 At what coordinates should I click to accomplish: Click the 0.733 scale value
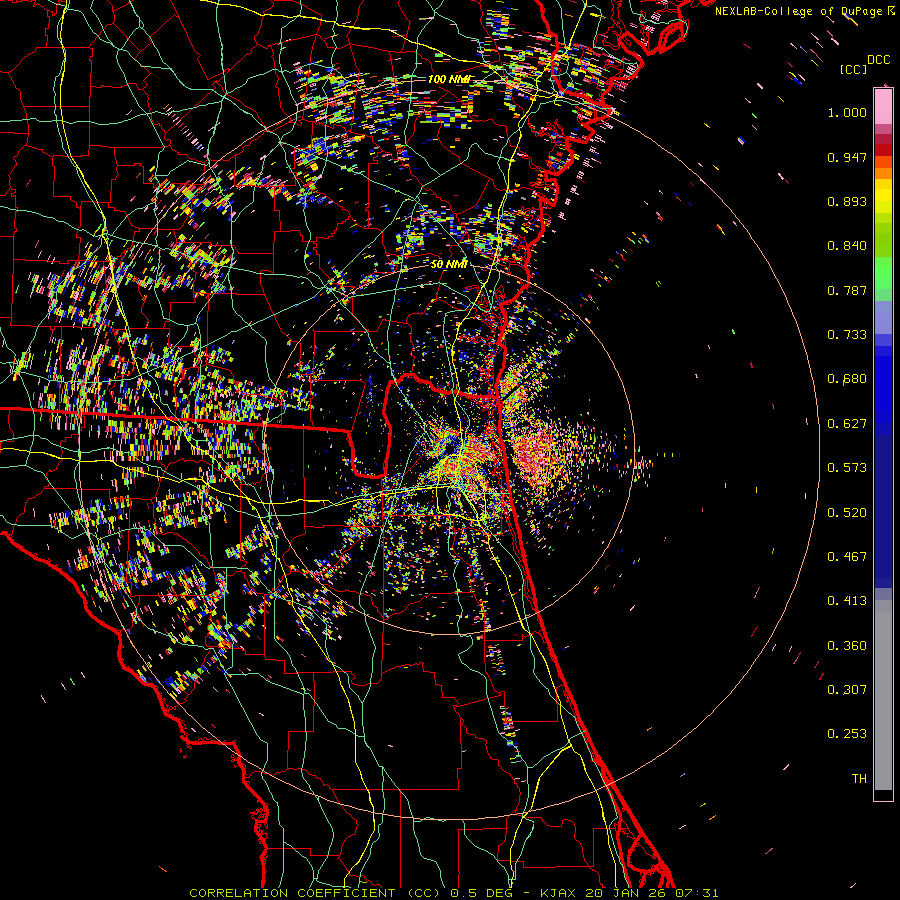point(847,335)
